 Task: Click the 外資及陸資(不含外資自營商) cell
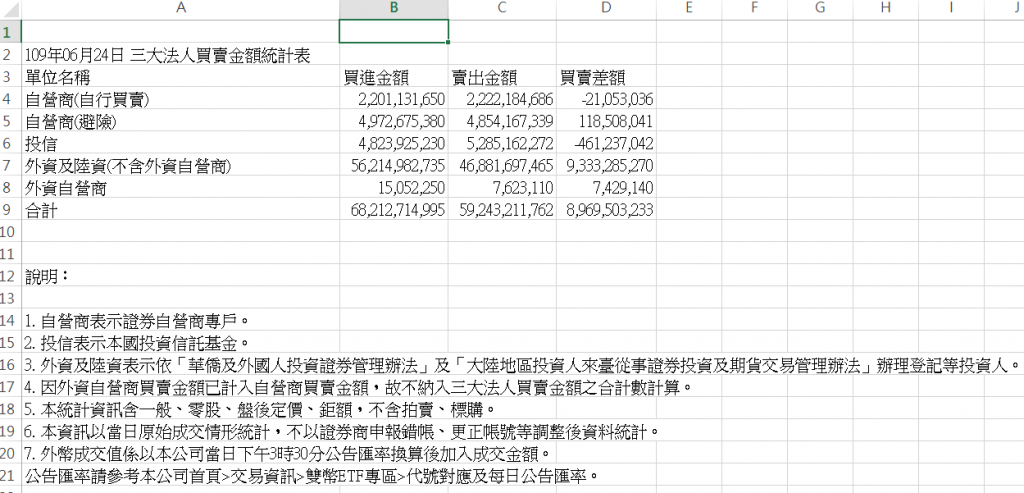click(x=181, y=166)
